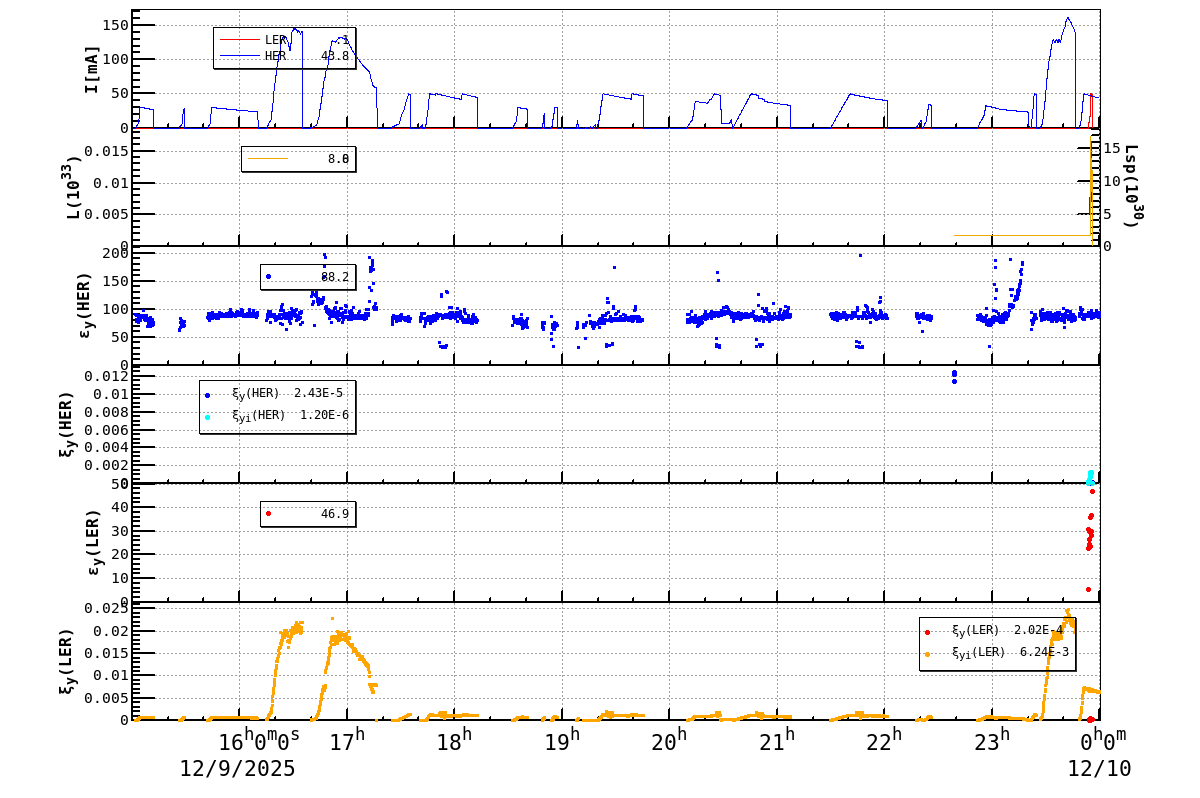Click the εy(LER) axis title

[93, 542]
